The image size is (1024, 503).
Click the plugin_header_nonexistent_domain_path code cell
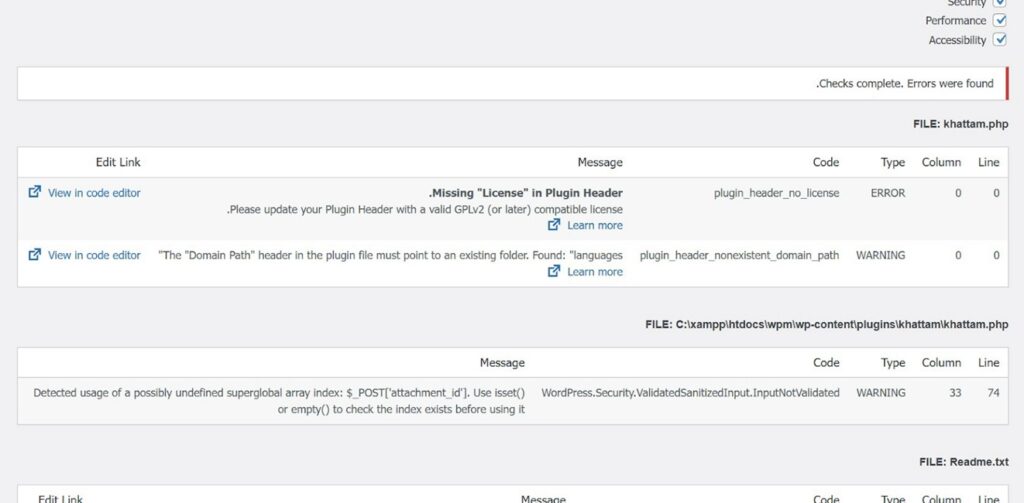[739, 255]
